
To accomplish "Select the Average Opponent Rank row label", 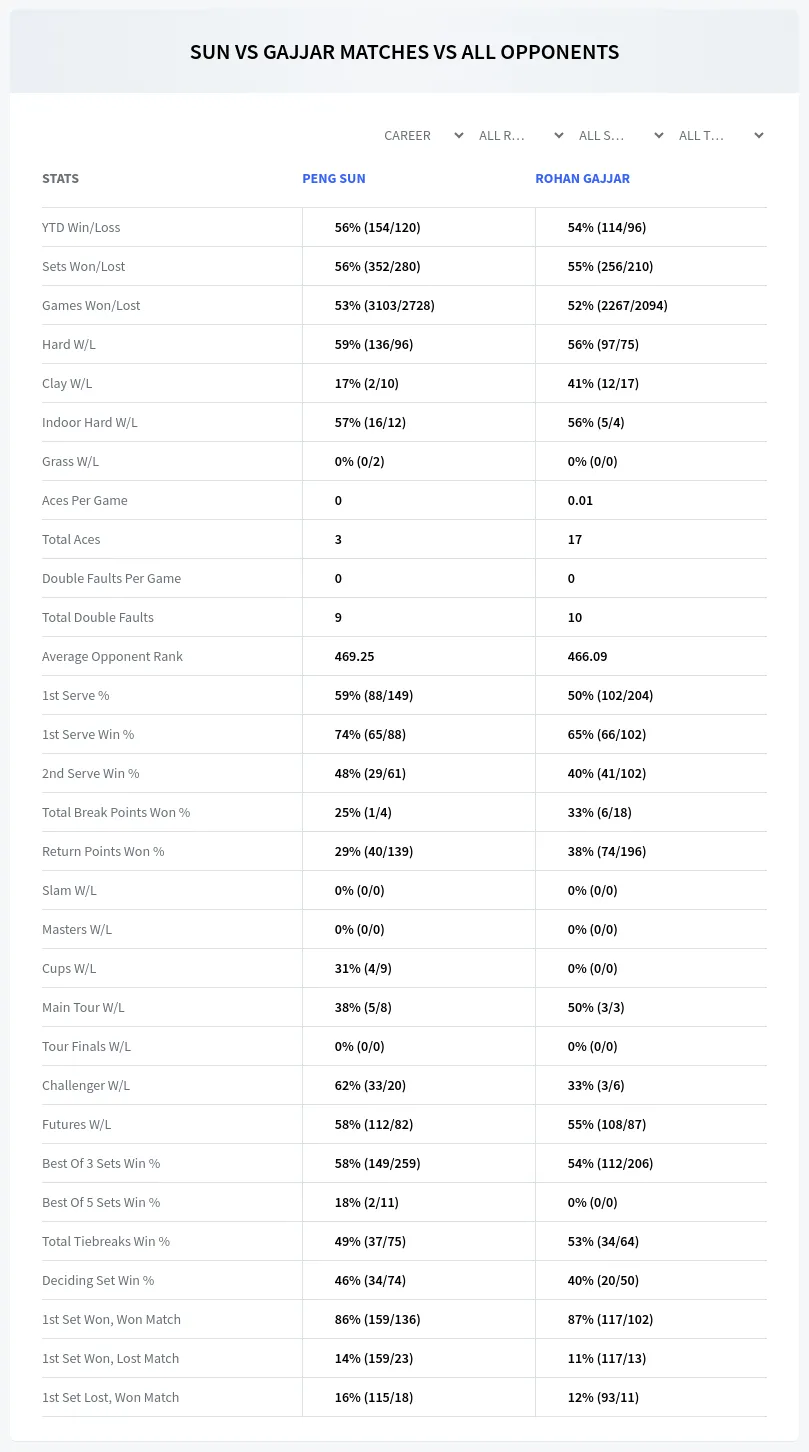I will (x=112, y=656).
